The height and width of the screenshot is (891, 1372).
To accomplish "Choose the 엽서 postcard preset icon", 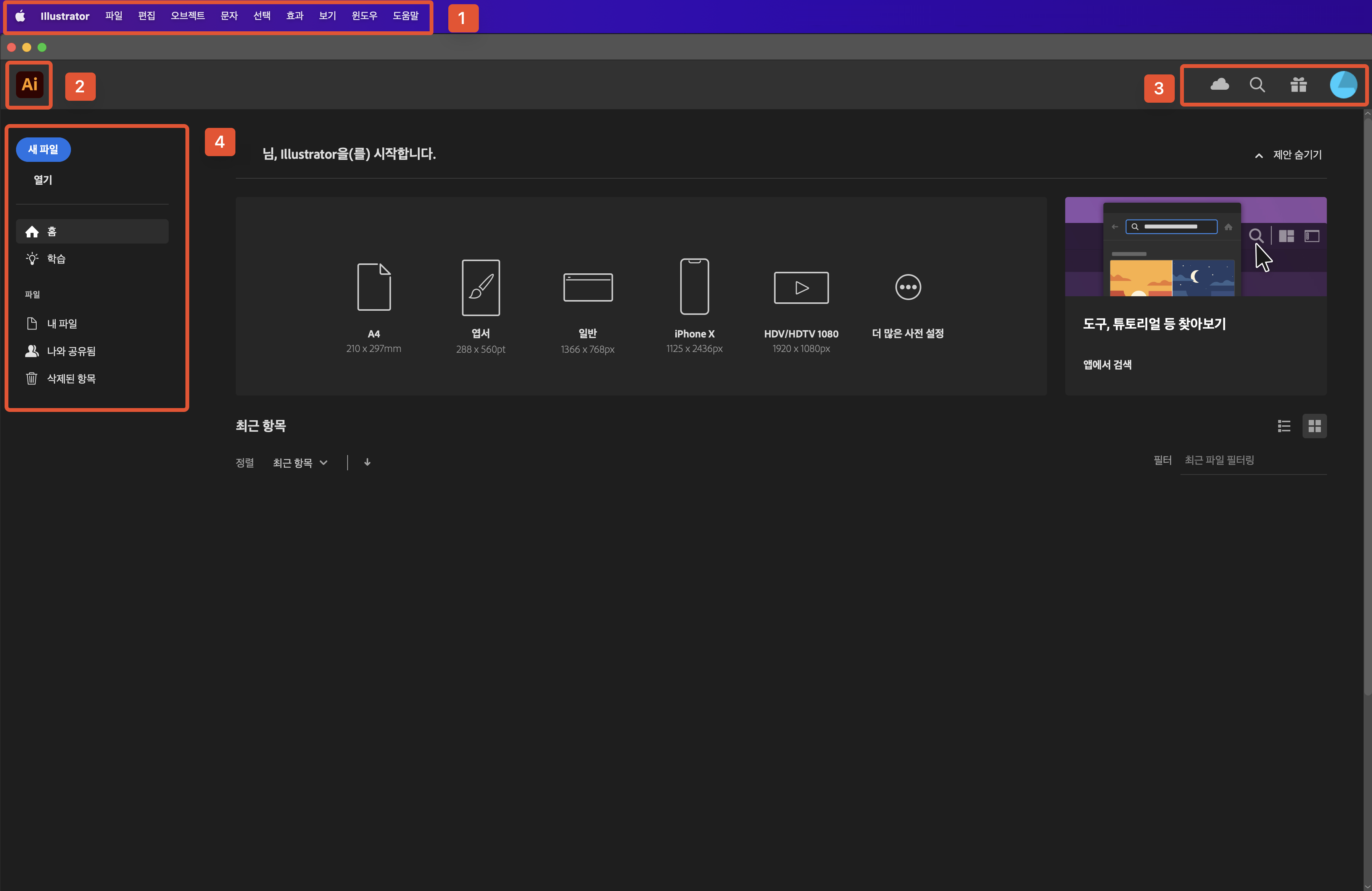I will [x=480, y=287].
